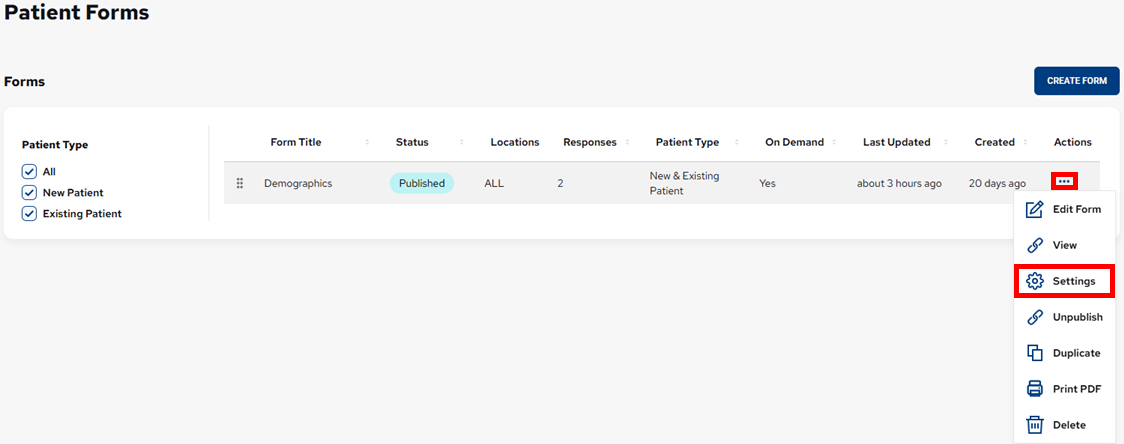
Task: Click the gear icon for Settings
Action: pyautogui.click(x=1036, y=281)
